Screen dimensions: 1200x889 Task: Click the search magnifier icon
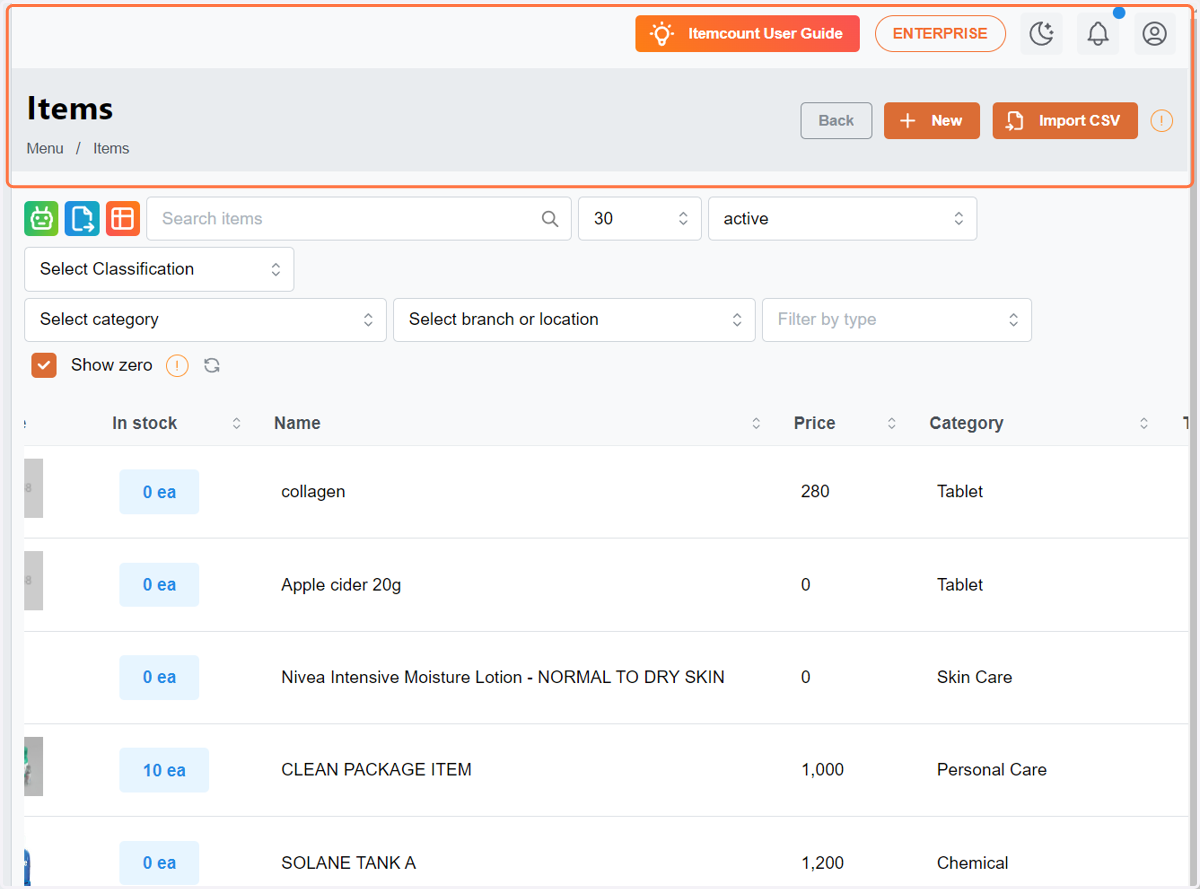click(x=550, y=219)
